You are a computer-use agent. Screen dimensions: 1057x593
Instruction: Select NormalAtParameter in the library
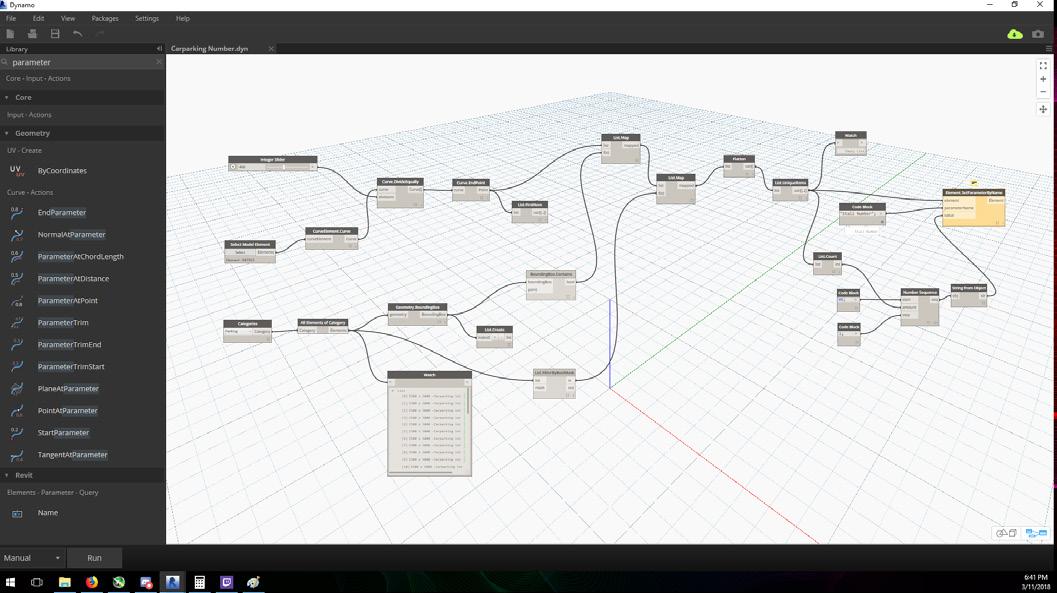coord(71,235)
